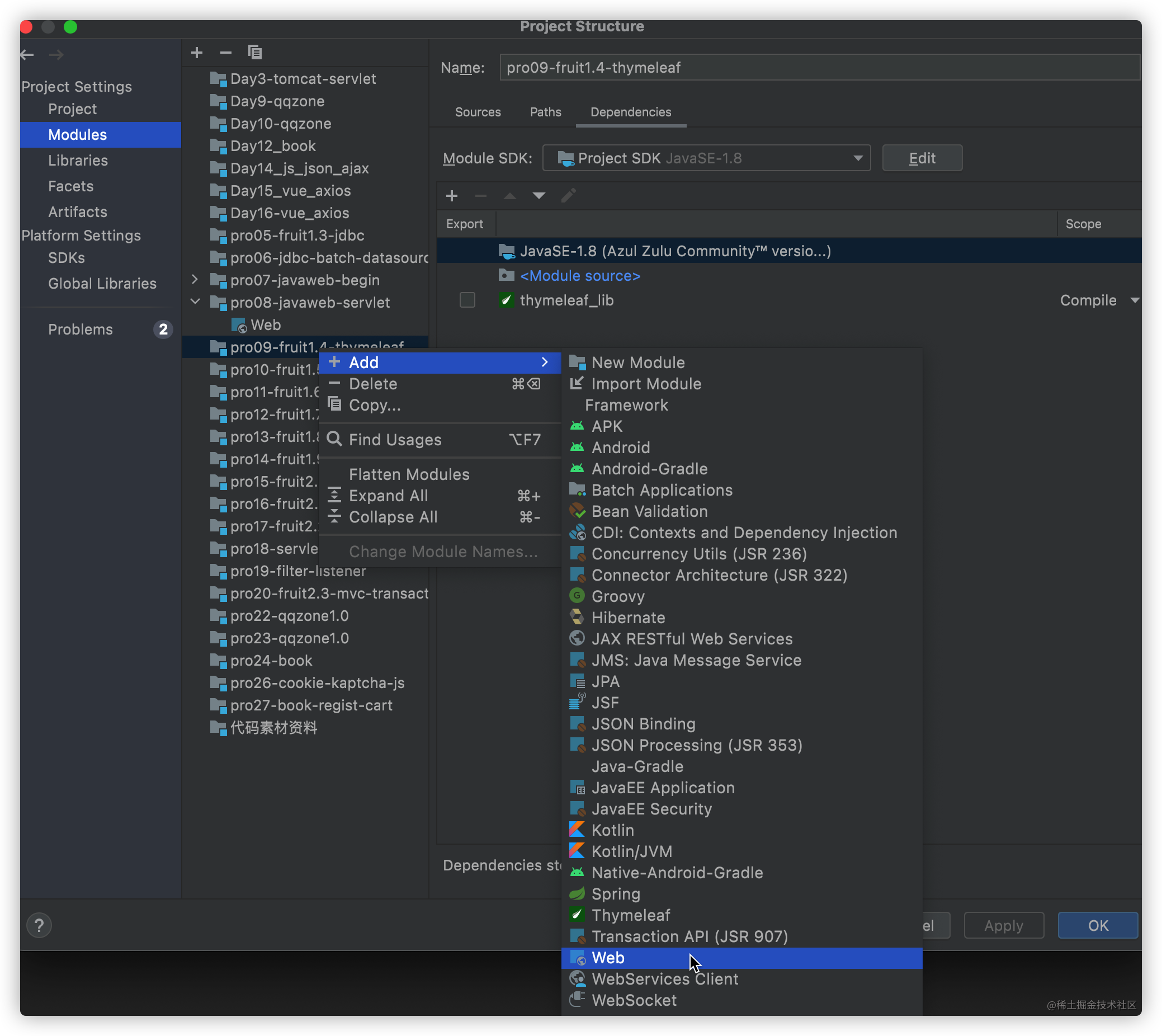
Task: Choose Collapse All in the context menu
Action: click(441, 517)
